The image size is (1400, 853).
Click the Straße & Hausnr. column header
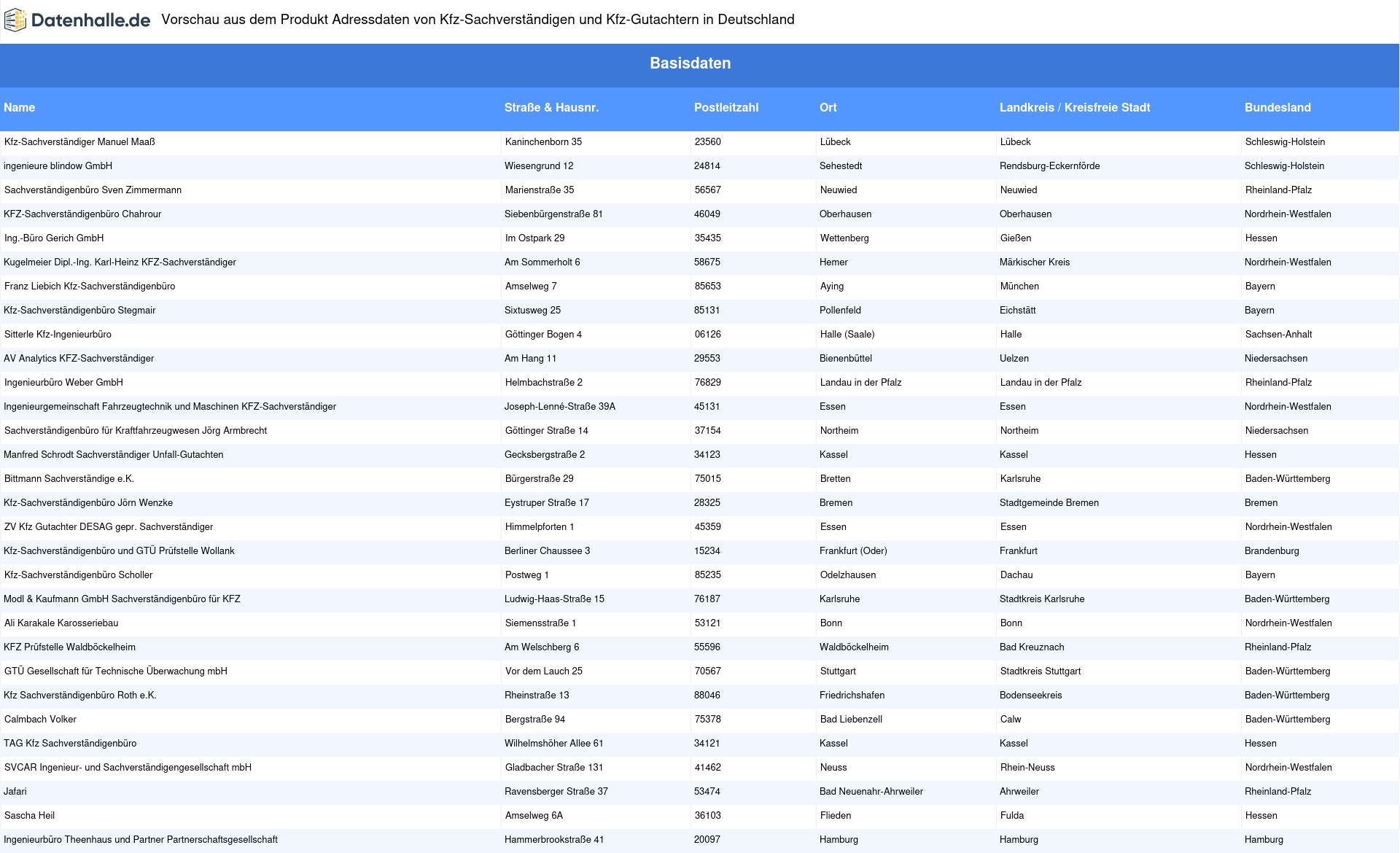tap(552, 107)
